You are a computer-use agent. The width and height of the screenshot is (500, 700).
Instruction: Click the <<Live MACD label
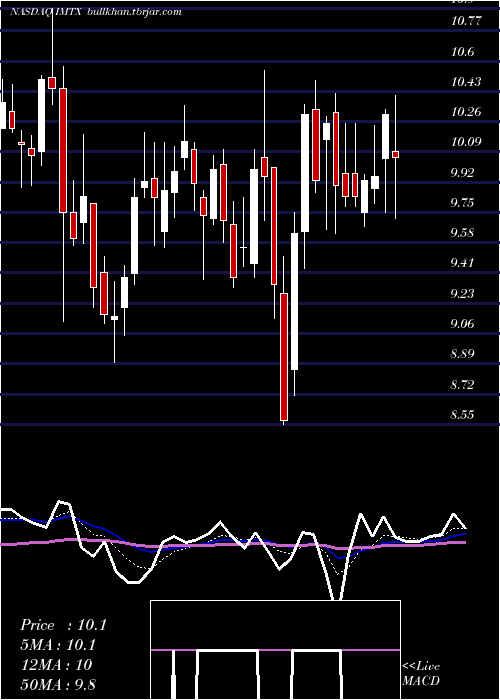click(421, 673)
